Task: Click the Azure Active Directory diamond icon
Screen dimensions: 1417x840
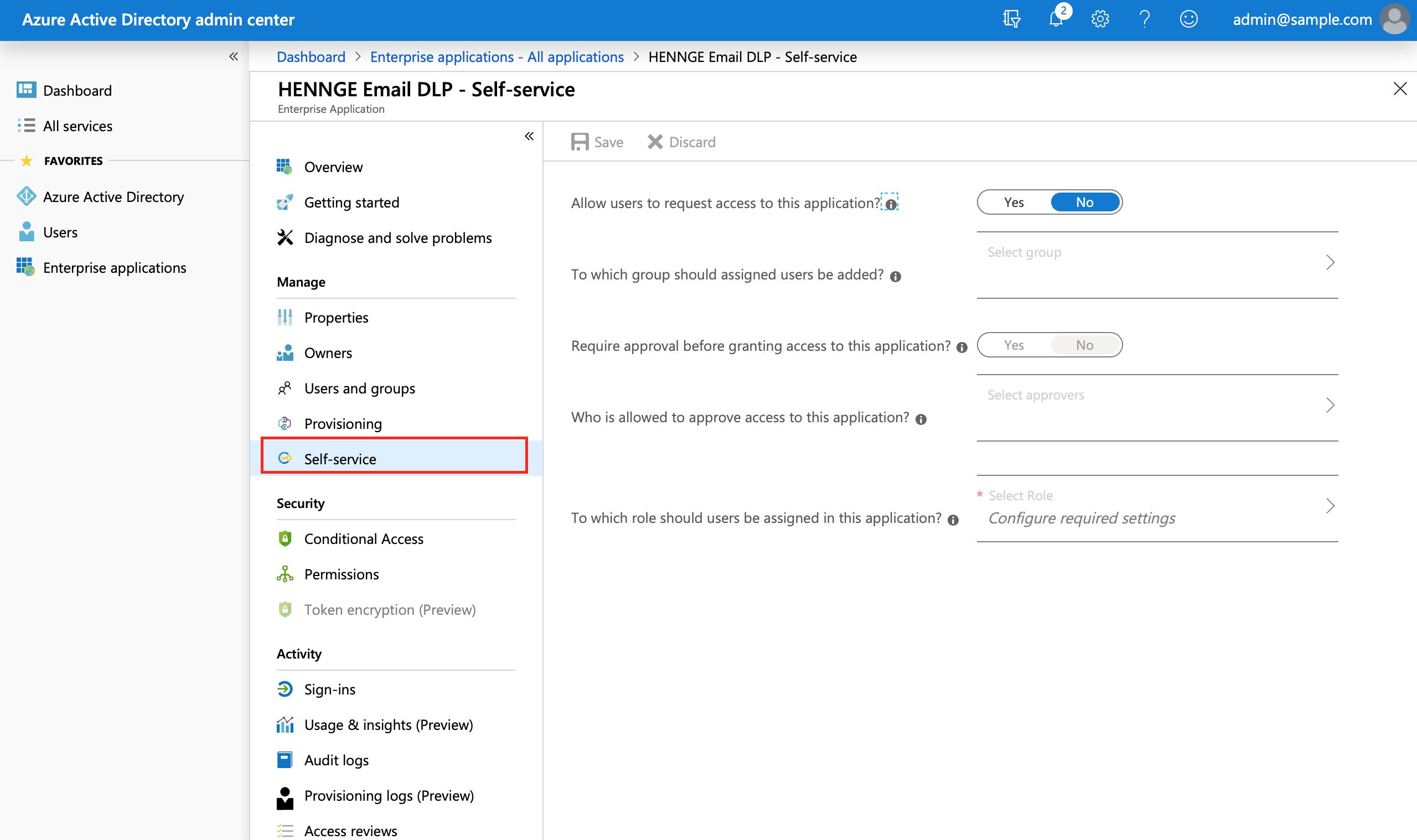Action: pyautogui.click(x=26, y=196)
